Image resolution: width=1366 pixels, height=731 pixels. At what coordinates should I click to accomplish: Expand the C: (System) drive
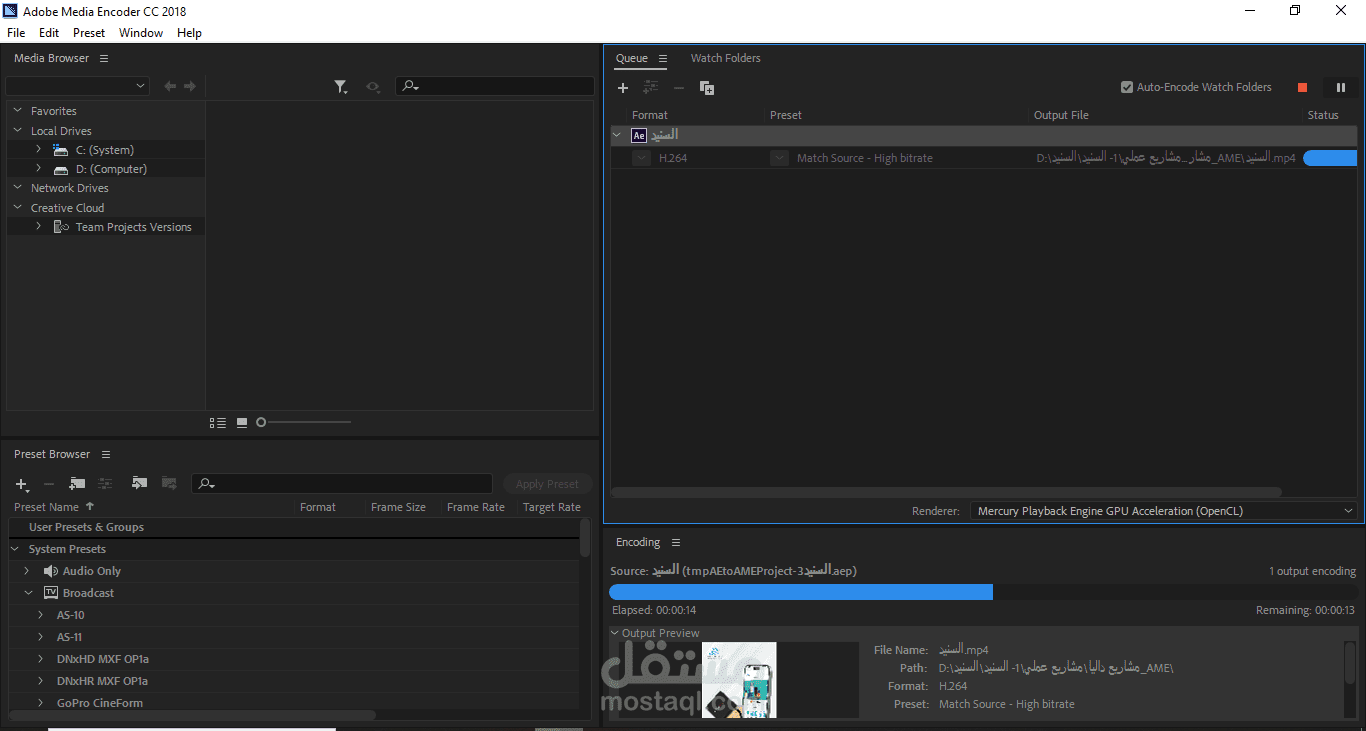[x=38, y=150]
